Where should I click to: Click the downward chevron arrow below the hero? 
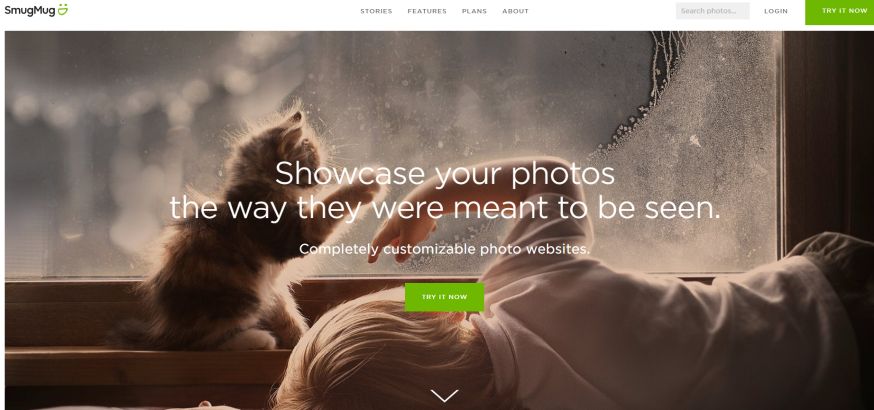pyautogui.click(x=444, y=396)
